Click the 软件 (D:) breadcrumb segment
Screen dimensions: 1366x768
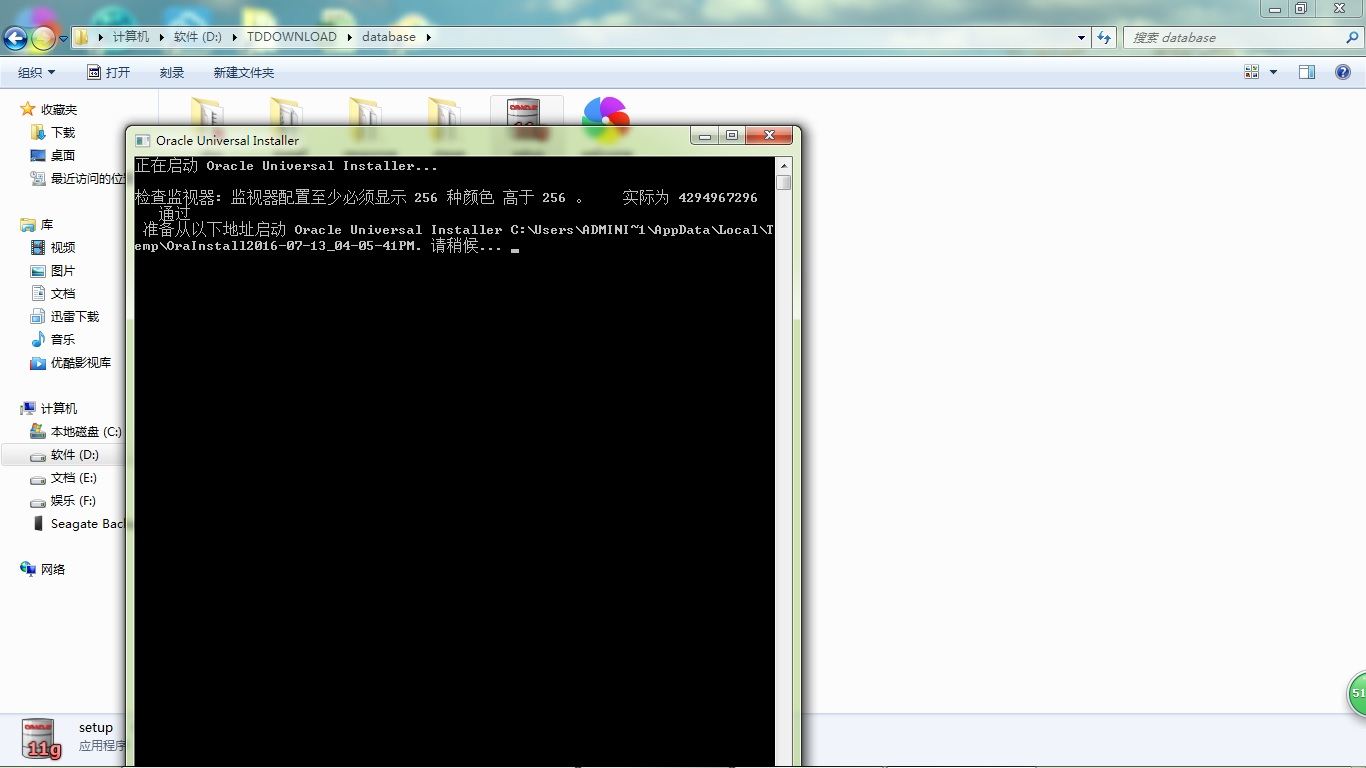(197, 37)
